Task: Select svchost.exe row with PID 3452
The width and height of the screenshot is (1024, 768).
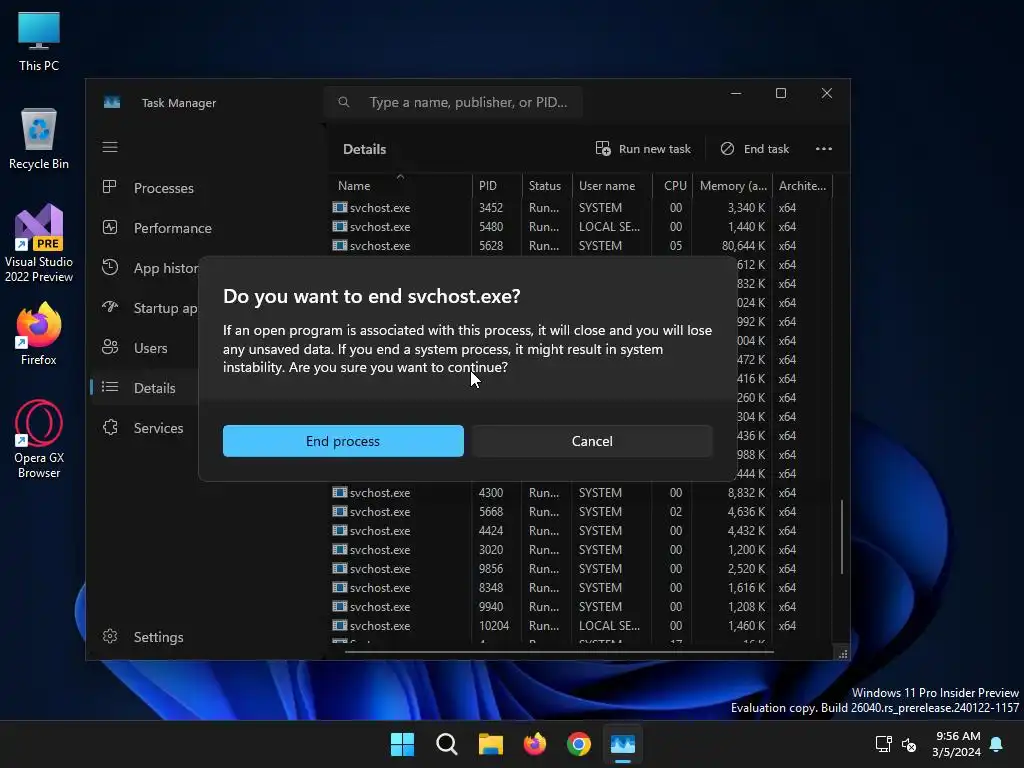Action: 580,208
